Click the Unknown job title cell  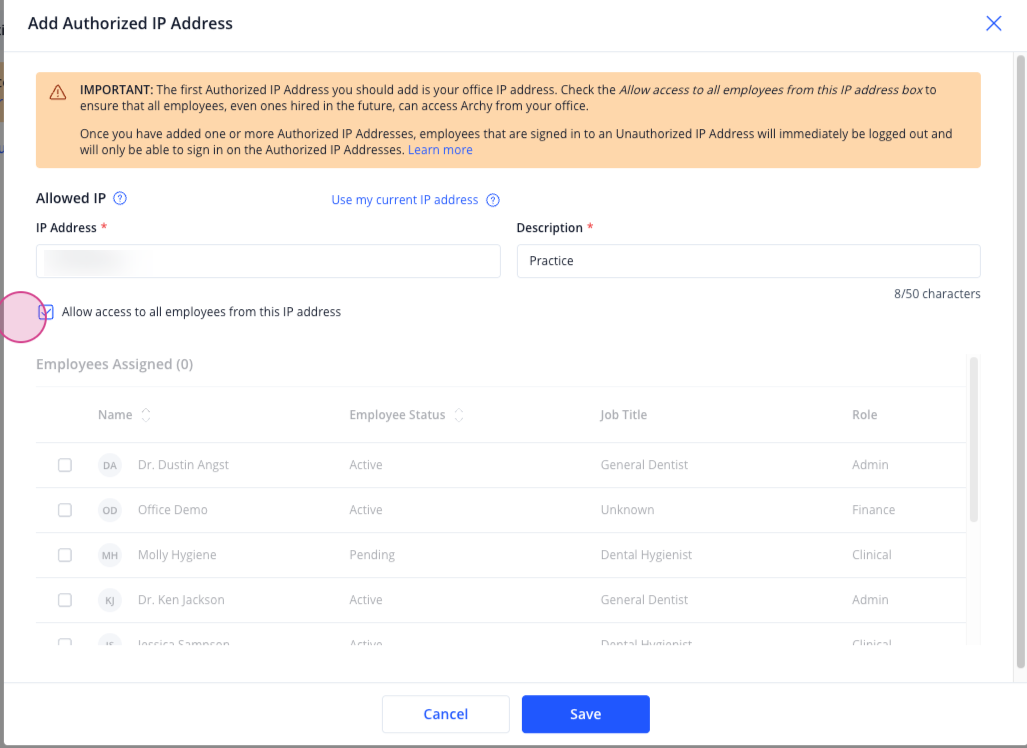pos(627,510)
